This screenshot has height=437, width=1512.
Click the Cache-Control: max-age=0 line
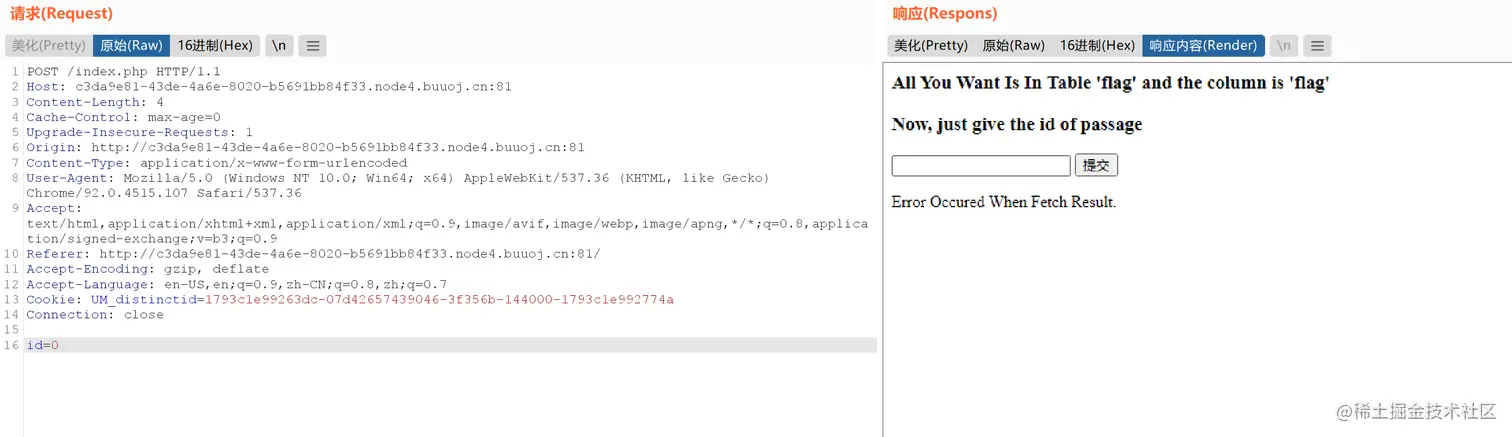tap(124, 117)
